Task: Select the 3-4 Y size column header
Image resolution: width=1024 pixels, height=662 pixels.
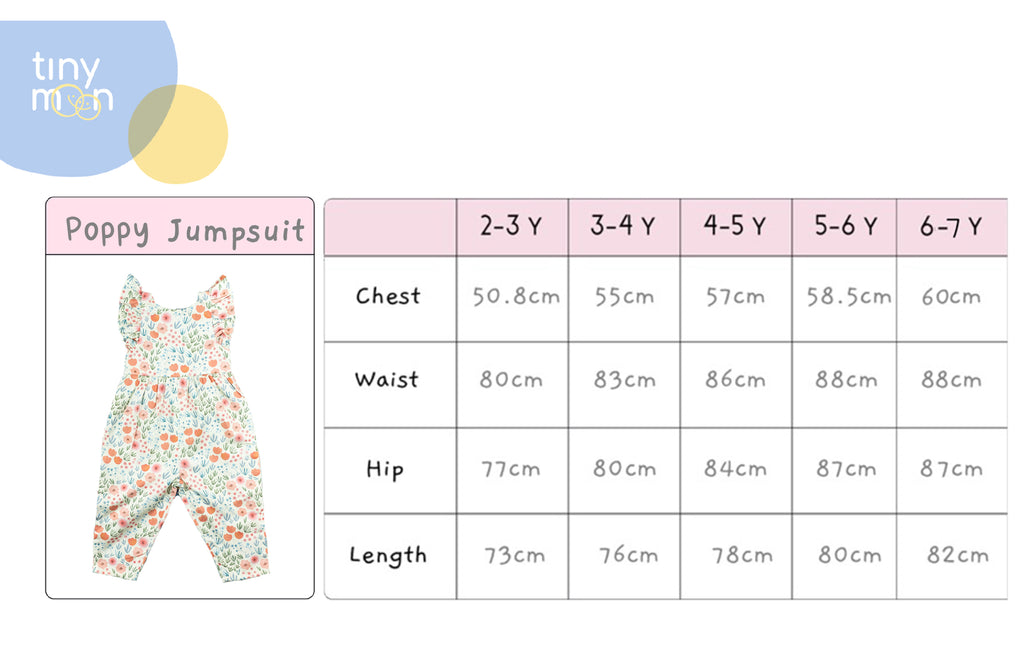Action: pos(624,227)
